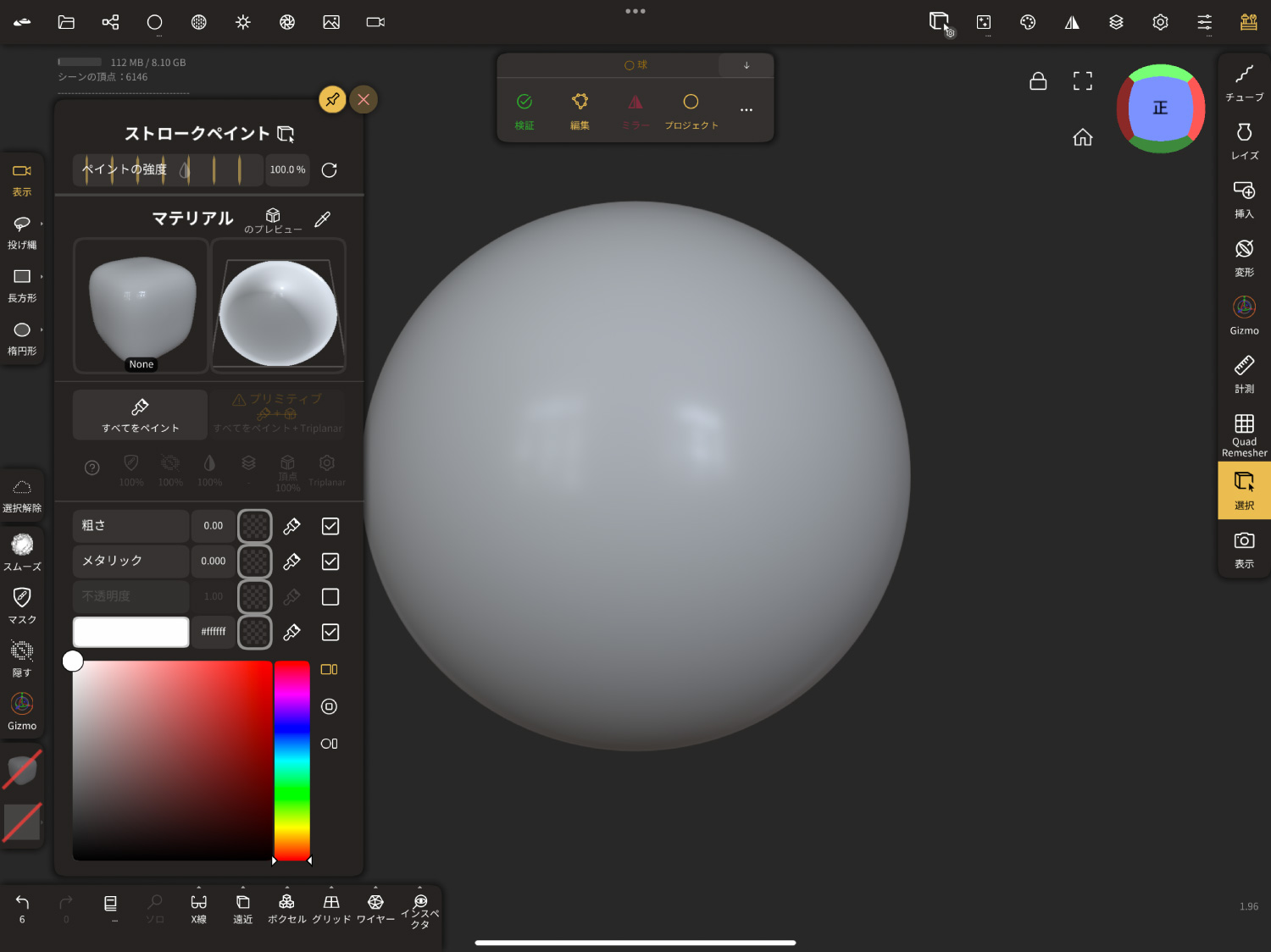1271x952 pixels.
Task: Click the Validate button
Action: coord(524,110)
